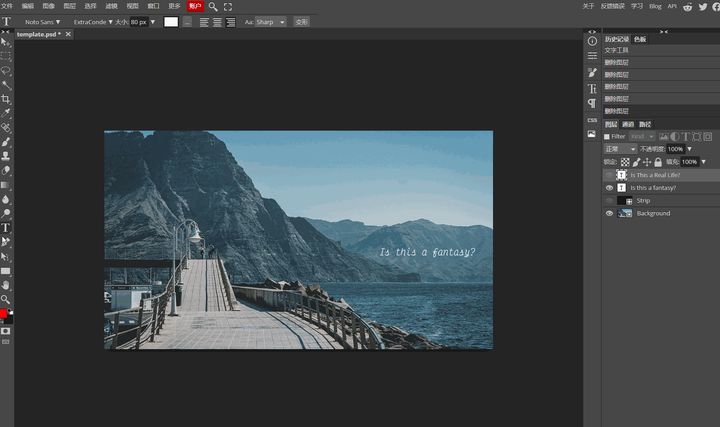Select the Type tool in the left toolbar

(6, 228)
